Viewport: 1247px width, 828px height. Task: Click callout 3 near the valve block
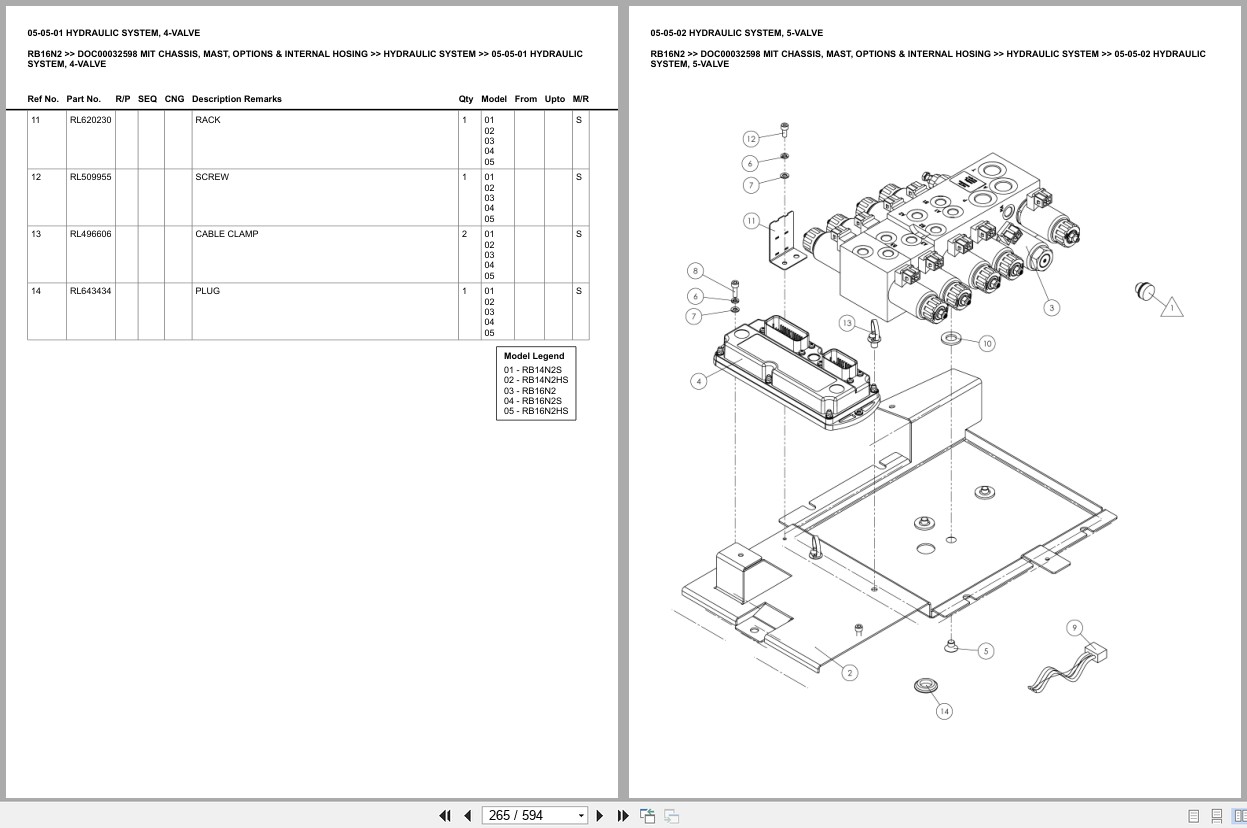click(x=1051, y=307)
